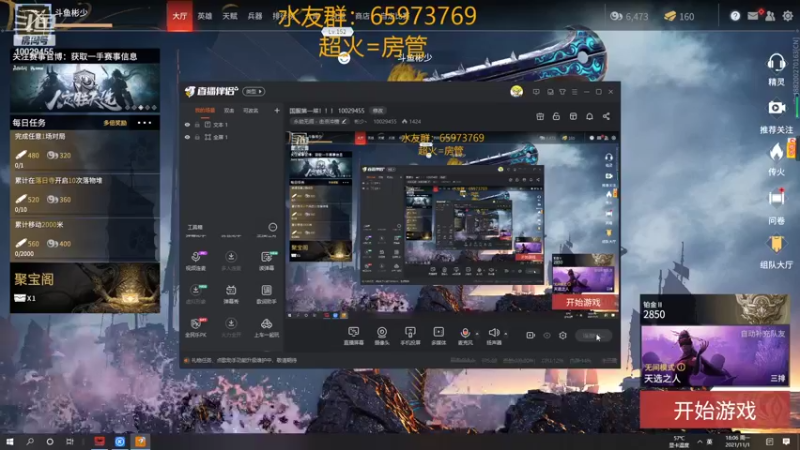Image resolution: width=800 pixels, height=450 pixels.
Task: Add a 手机投屏 phone casting source
Action: [410, 336]
